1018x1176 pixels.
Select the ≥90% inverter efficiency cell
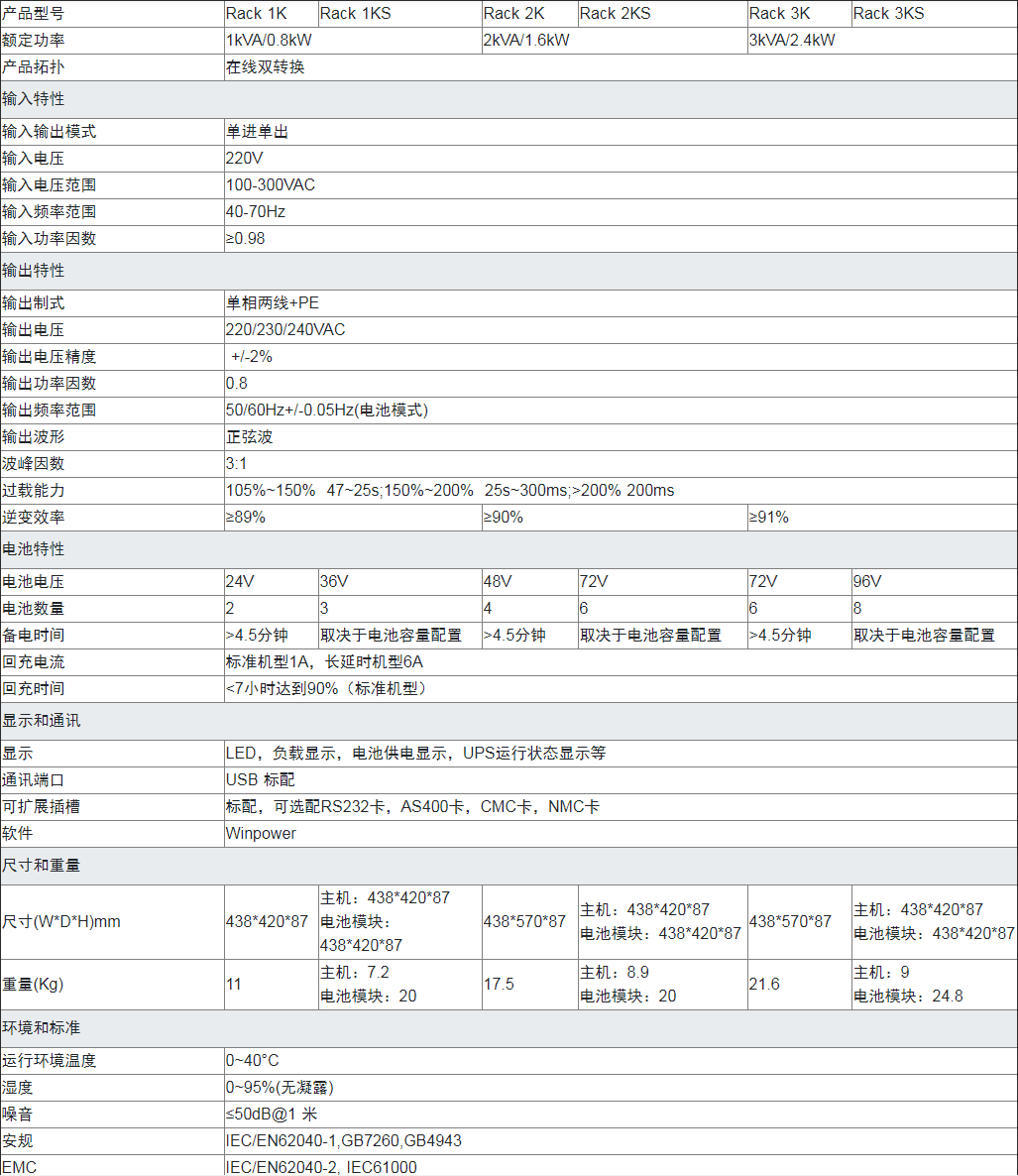tap(504, 517)
